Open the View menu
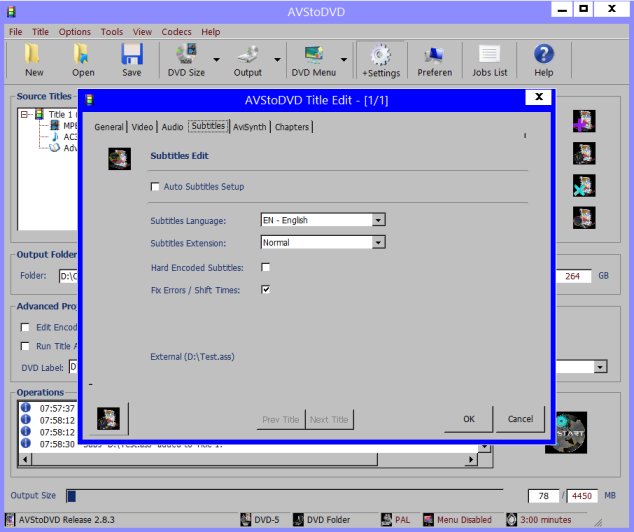634x532 pixels. (x=142, y=32)
